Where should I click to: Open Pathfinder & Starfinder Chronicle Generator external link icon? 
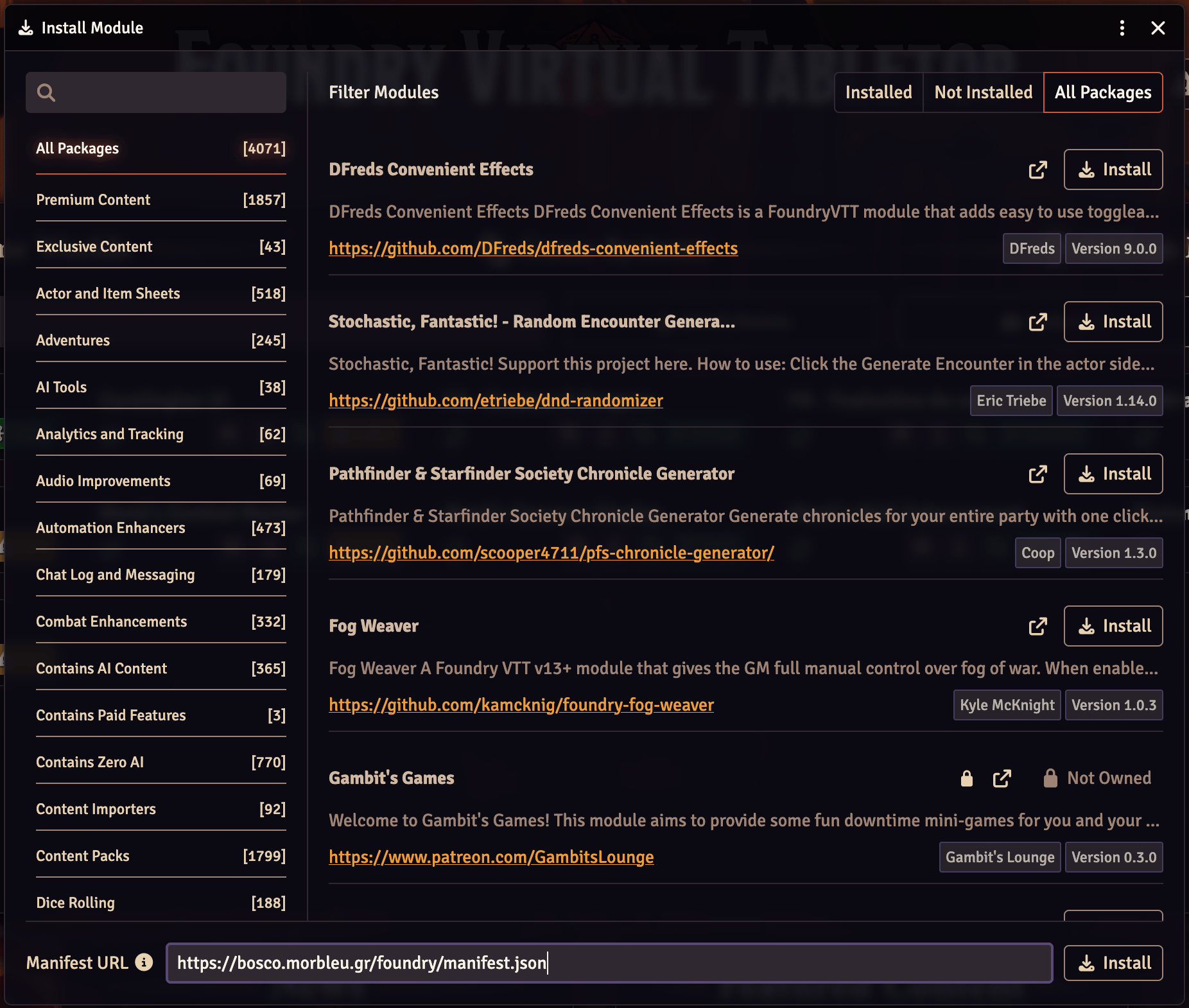tap(1037, 474)
